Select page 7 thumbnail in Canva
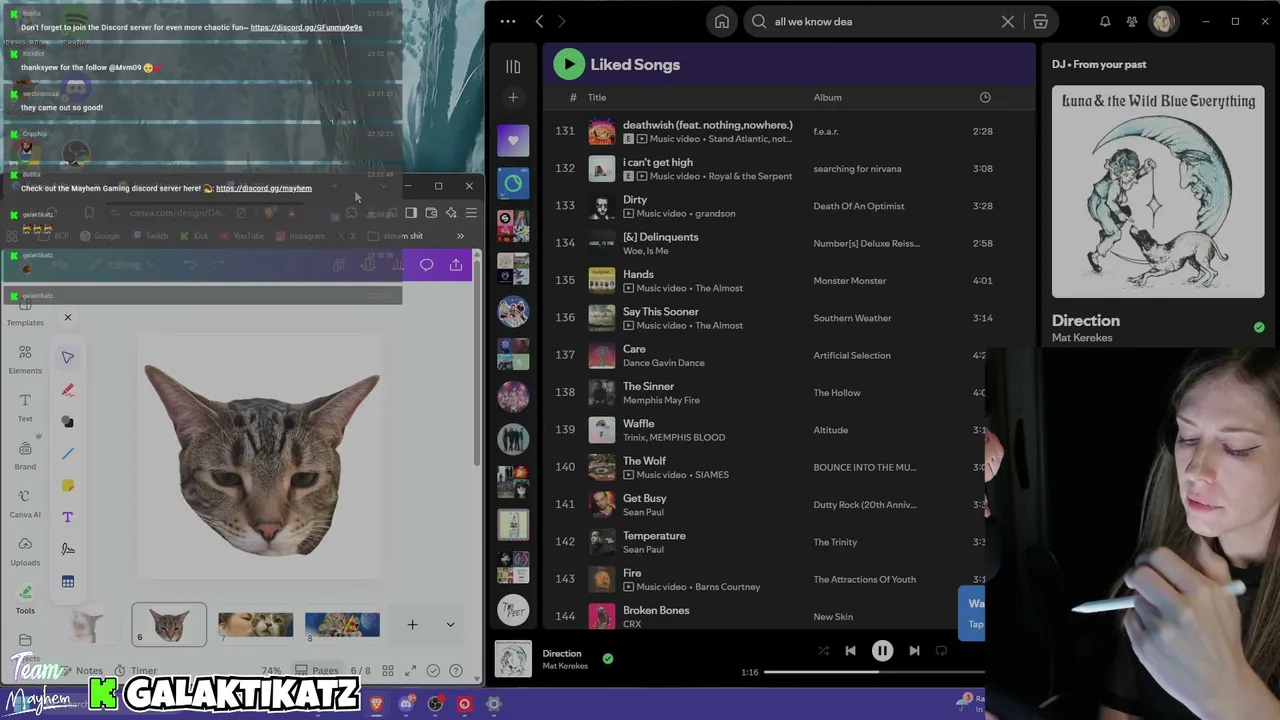 click(256, 625)
